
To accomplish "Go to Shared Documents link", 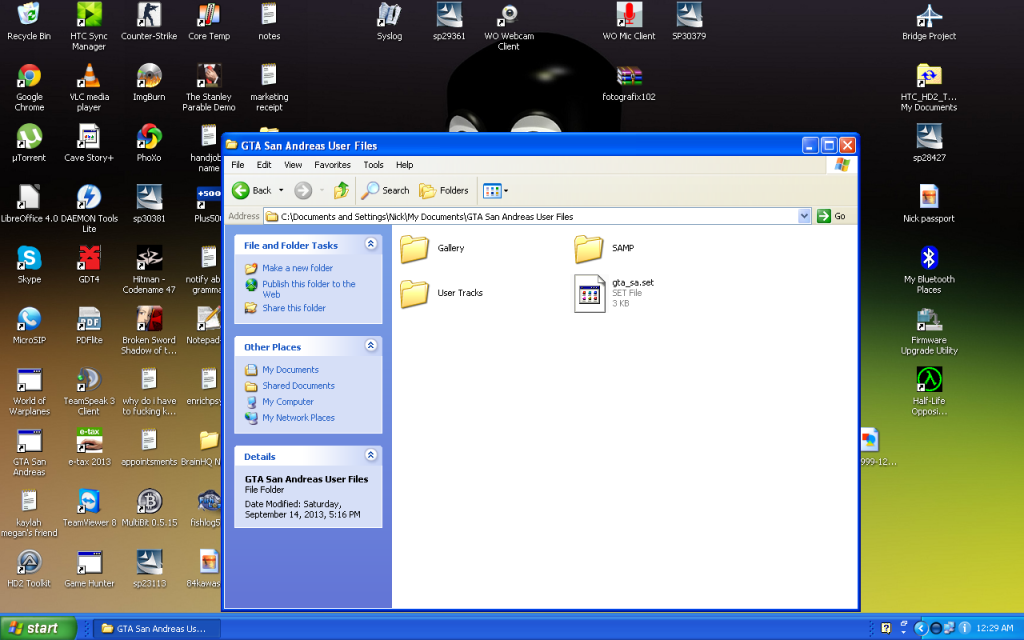I will click(x=298, y=385).
